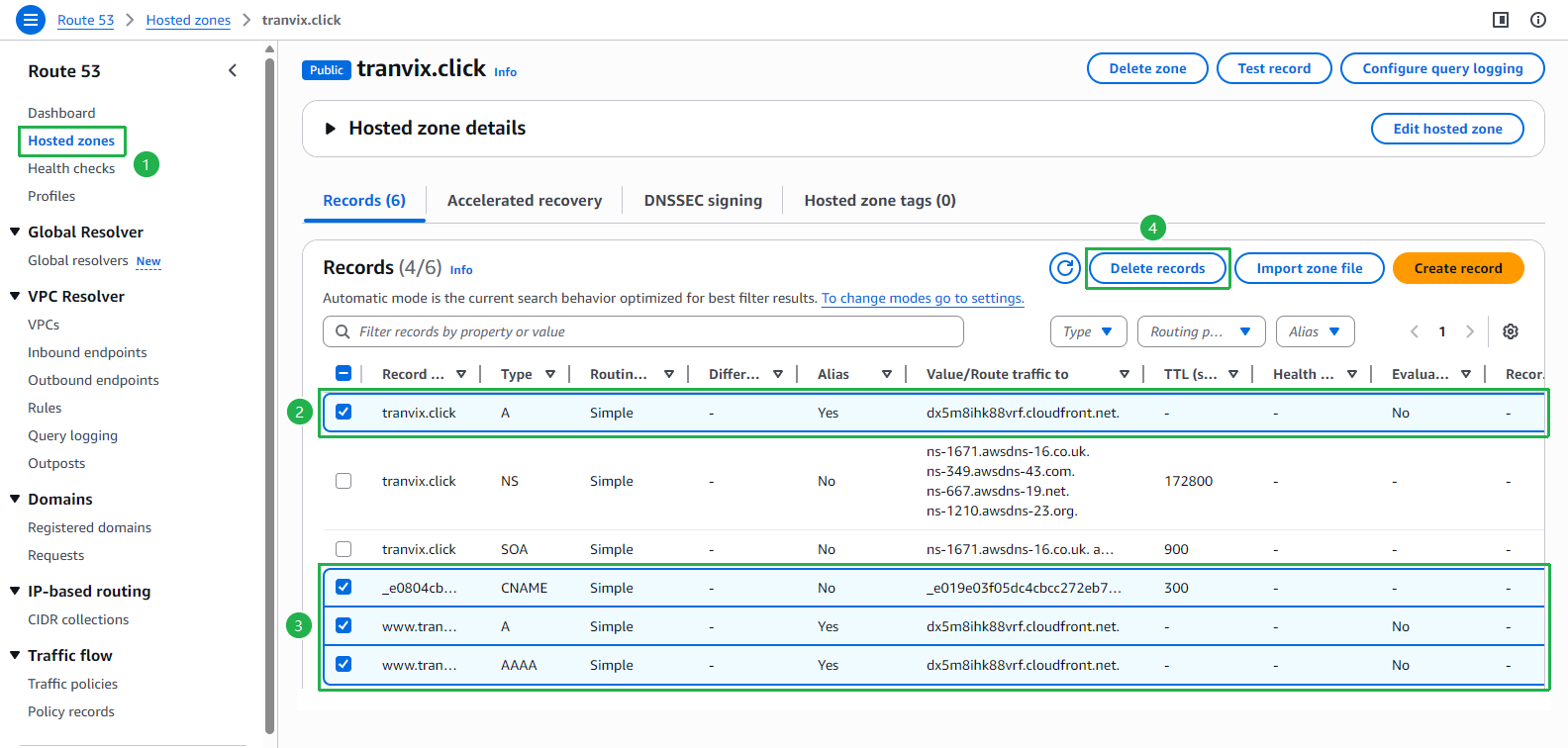
Task: Expand Hosted zone details section
Action: pos(331,129)
